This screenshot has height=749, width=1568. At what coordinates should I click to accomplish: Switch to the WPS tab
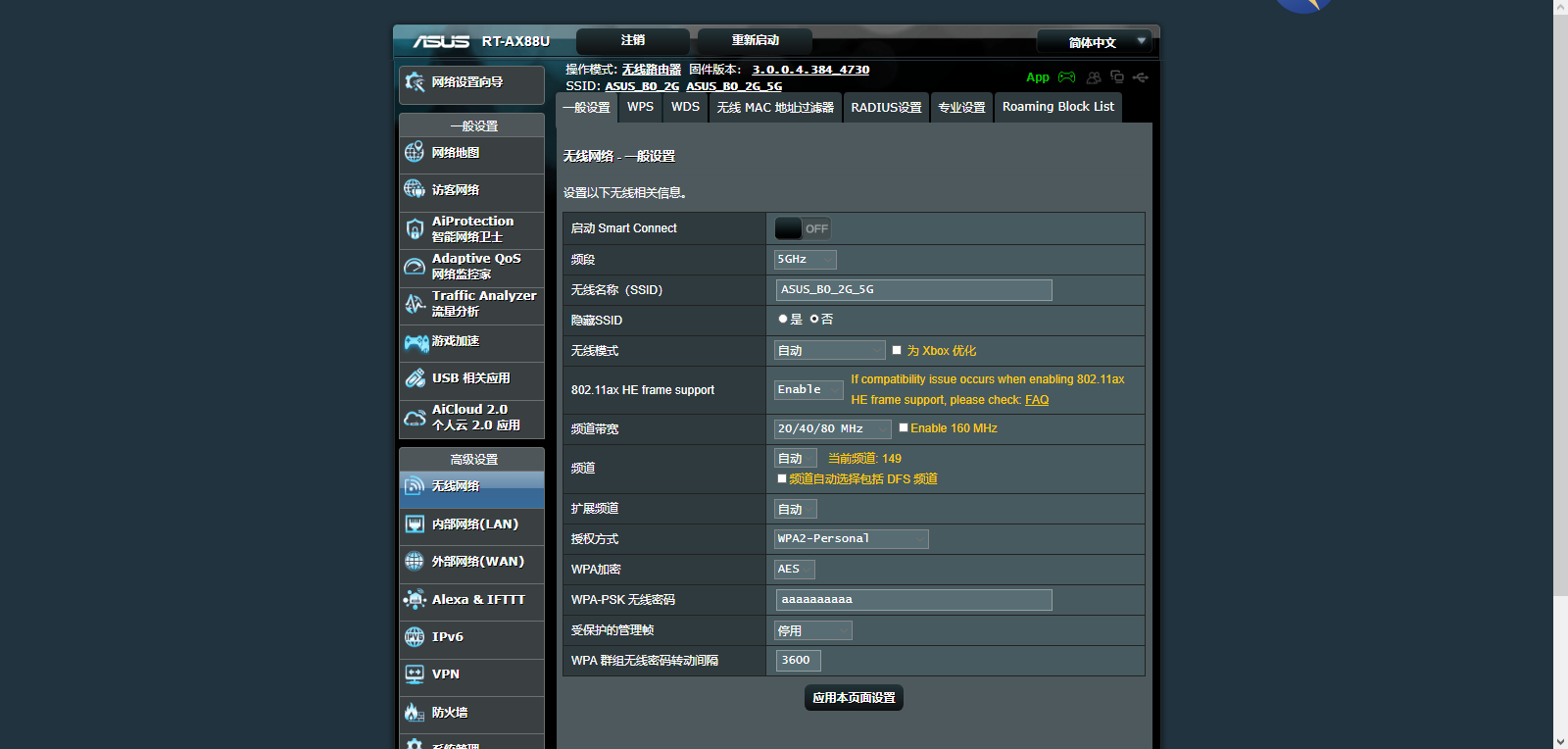pyautogui.click(x=640, y=107)
